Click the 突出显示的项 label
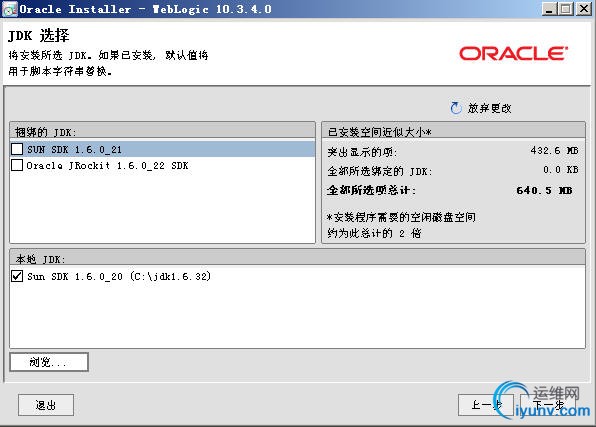This screenshot has width=596, height=427. [x=362, y=152]
